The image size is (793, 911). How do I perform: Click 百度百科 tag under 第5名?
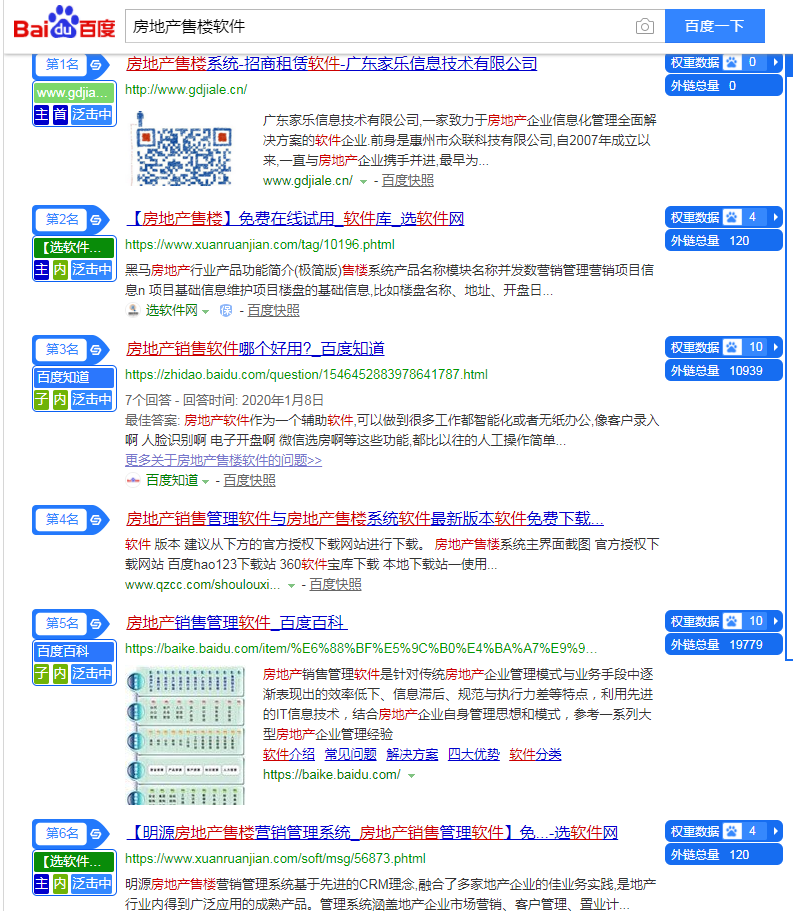[74, 652]
